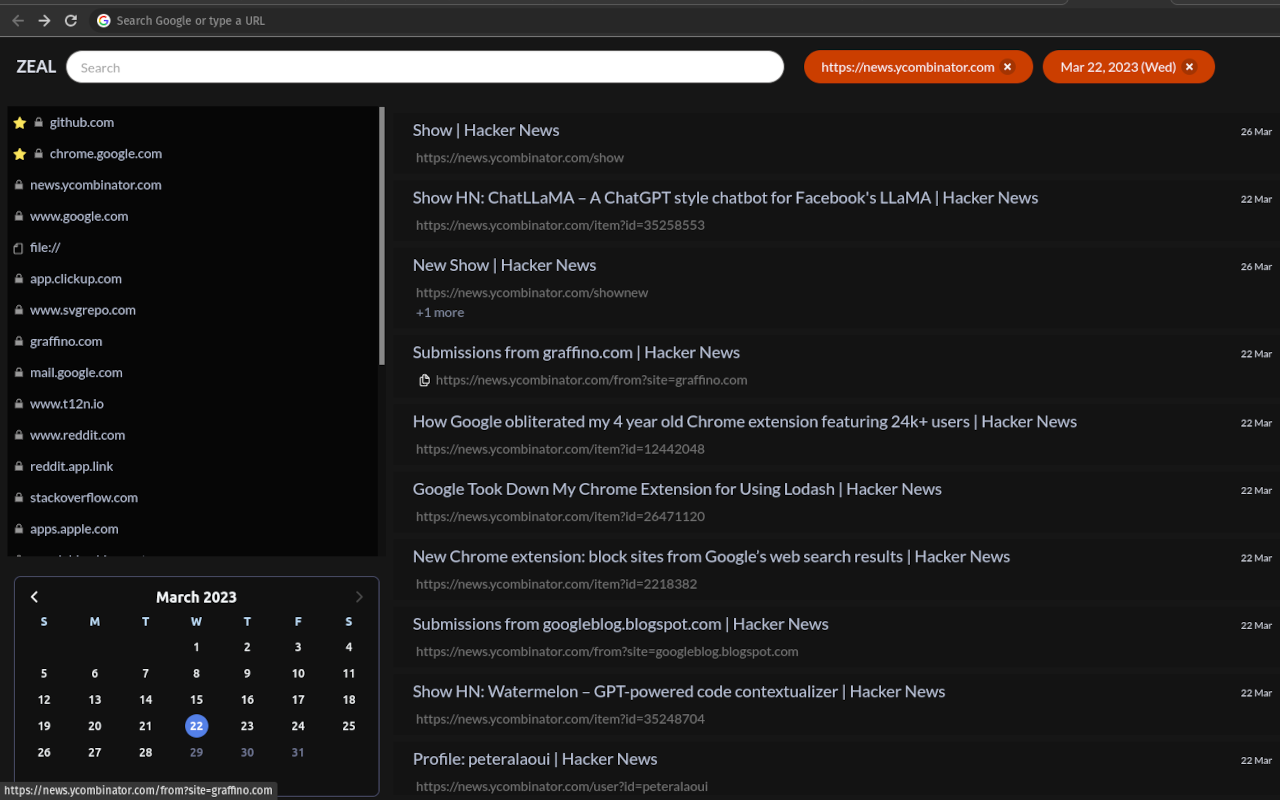Viewport: 1280px width, 800px height.
Task: Go to next month in calendar
Action: (359, 597)
